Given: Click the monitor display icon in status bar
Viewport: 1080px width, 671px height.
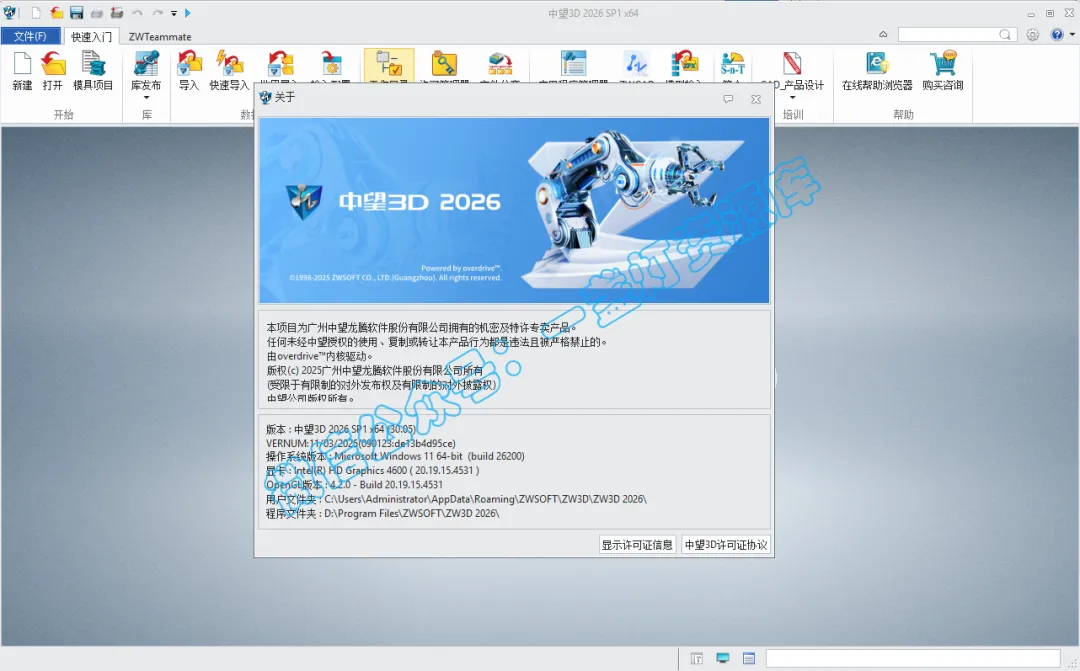Looking at the screenshot, I should 723,659.
